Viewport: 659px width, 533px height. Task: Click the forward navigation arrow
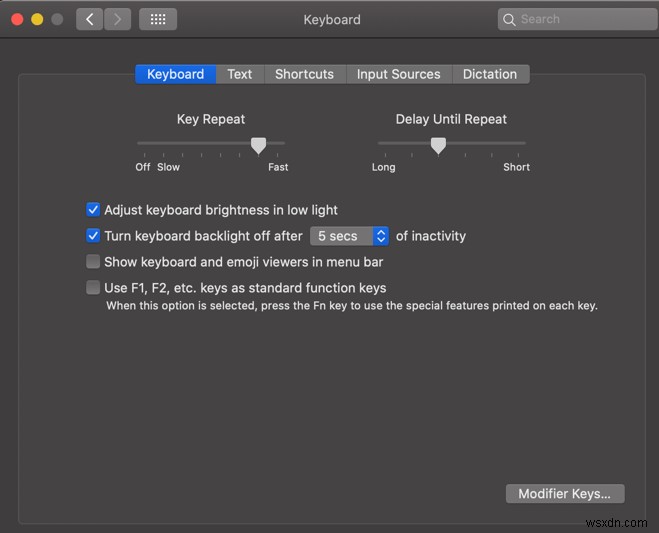(117, 19)
